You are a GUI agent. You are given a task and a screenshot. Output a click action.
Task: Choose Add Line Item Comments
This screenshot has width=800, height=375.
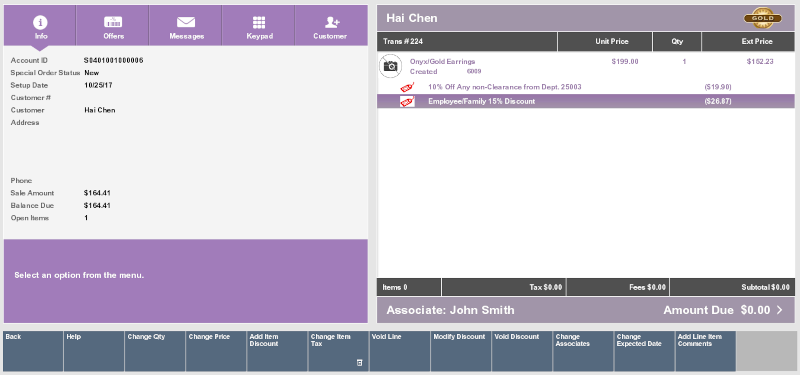(x=706, y=351)
